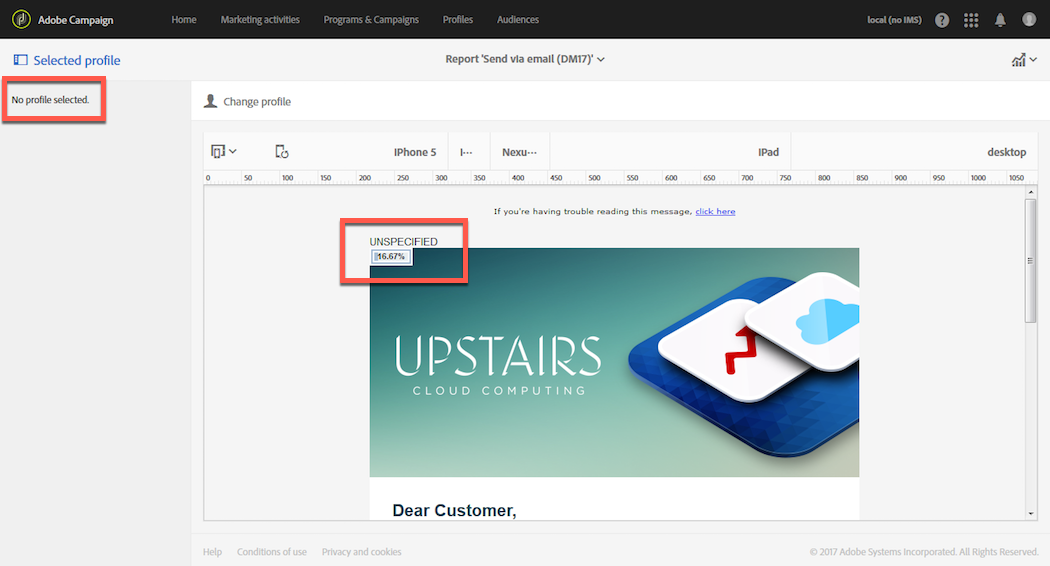The height and width of the screenshot is (566, 1050).
Task: Select the iPad device tab
Action: click(x=768, y=152)
